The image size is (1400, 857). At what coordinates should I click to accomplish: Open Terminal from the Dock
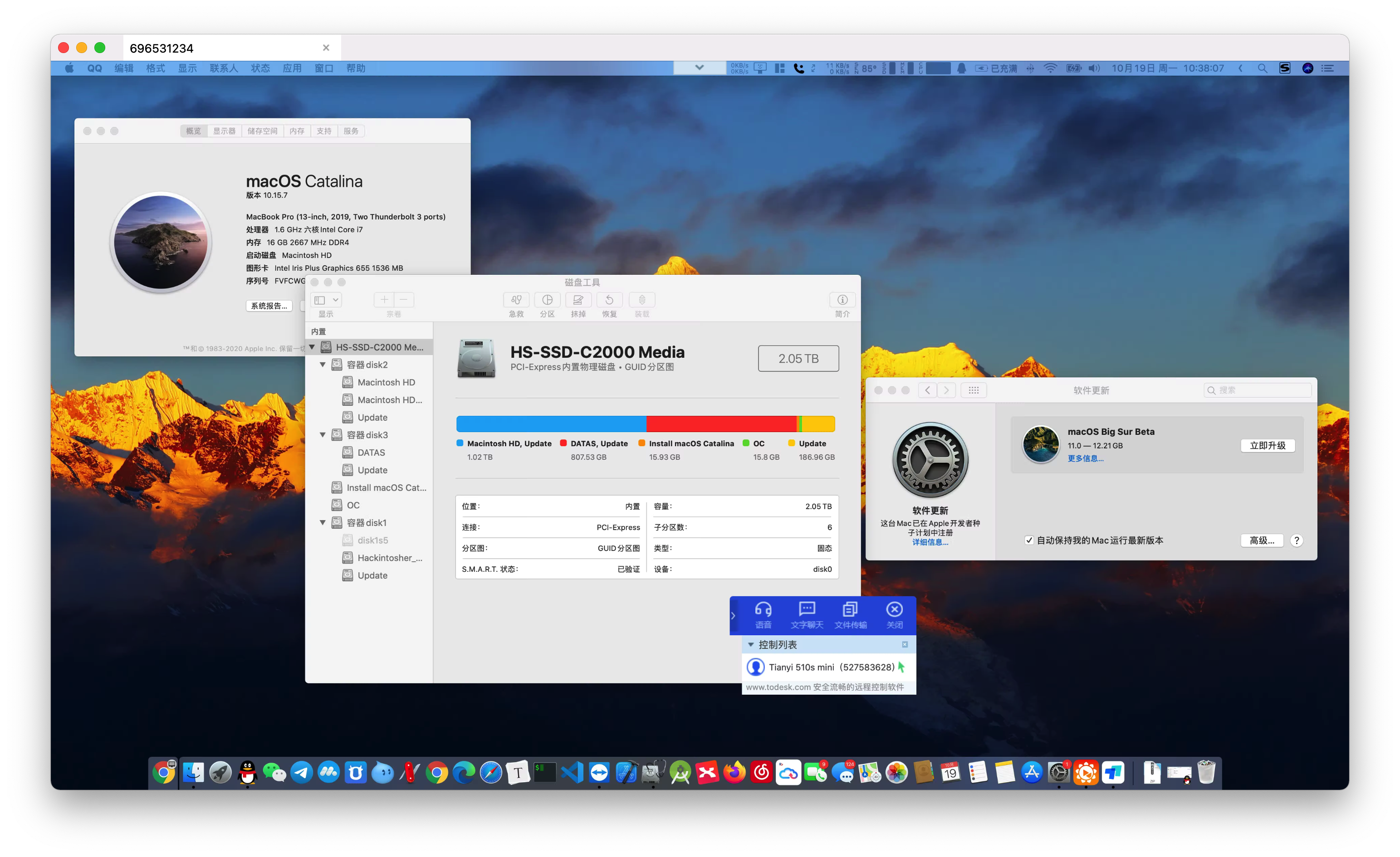point(545,773)
